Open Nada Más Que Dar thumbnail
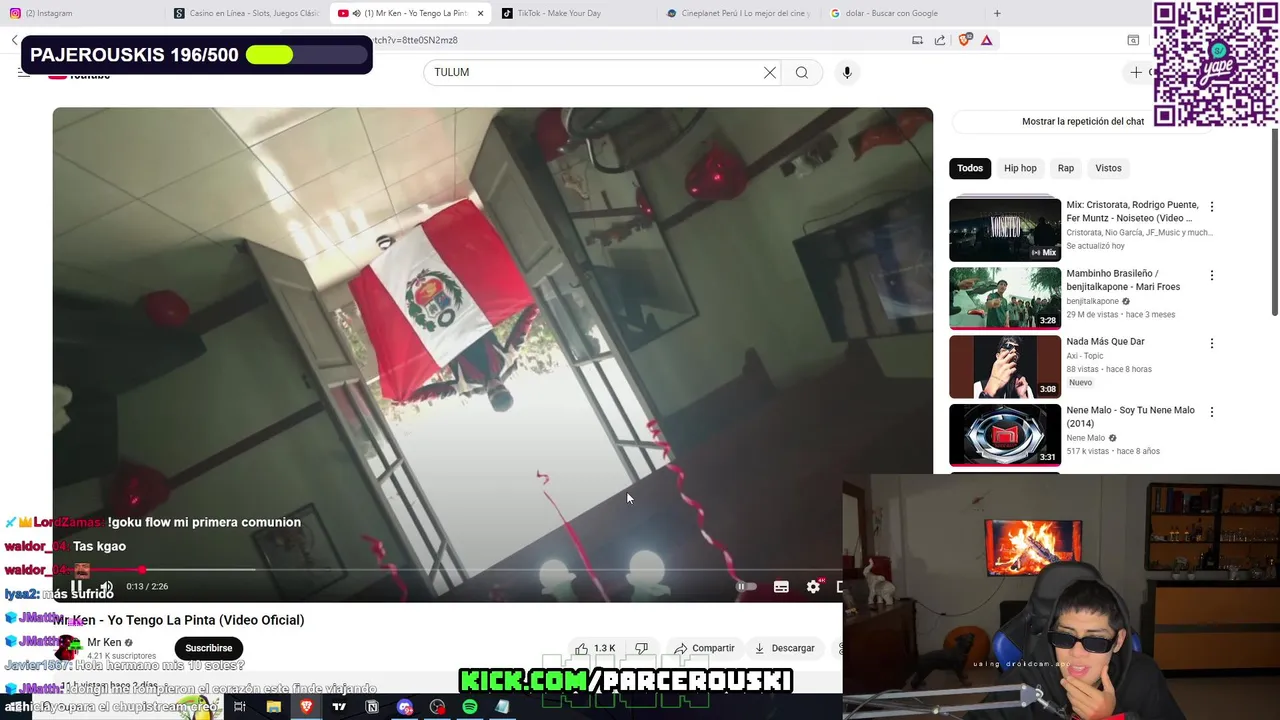This screenshot has height=720, width=1280. 1005,366
